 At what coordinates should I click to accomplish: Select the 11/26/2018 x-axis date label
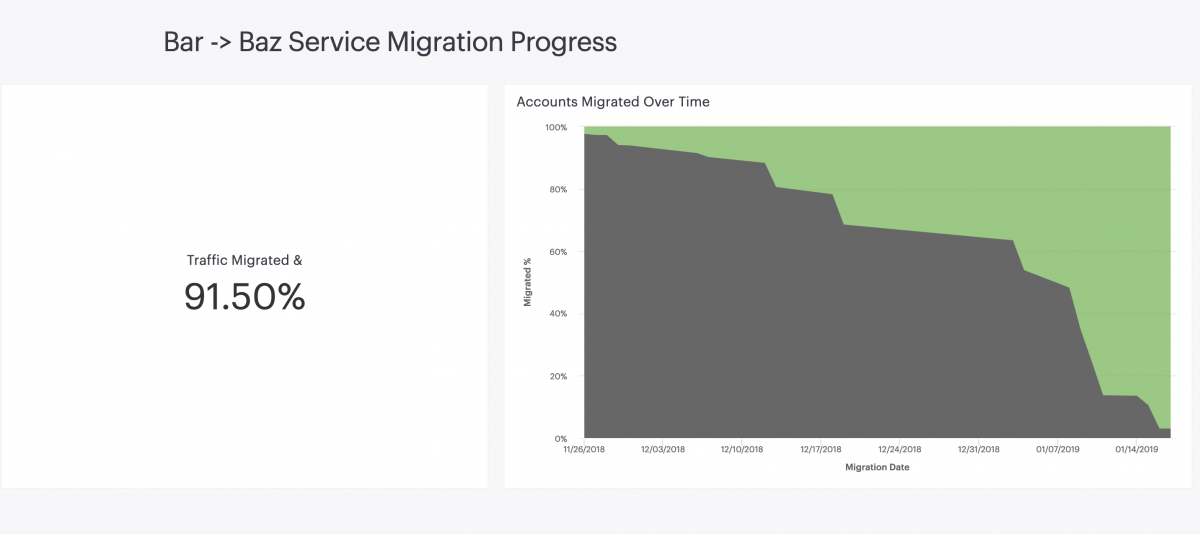click(x=584, y=450)
